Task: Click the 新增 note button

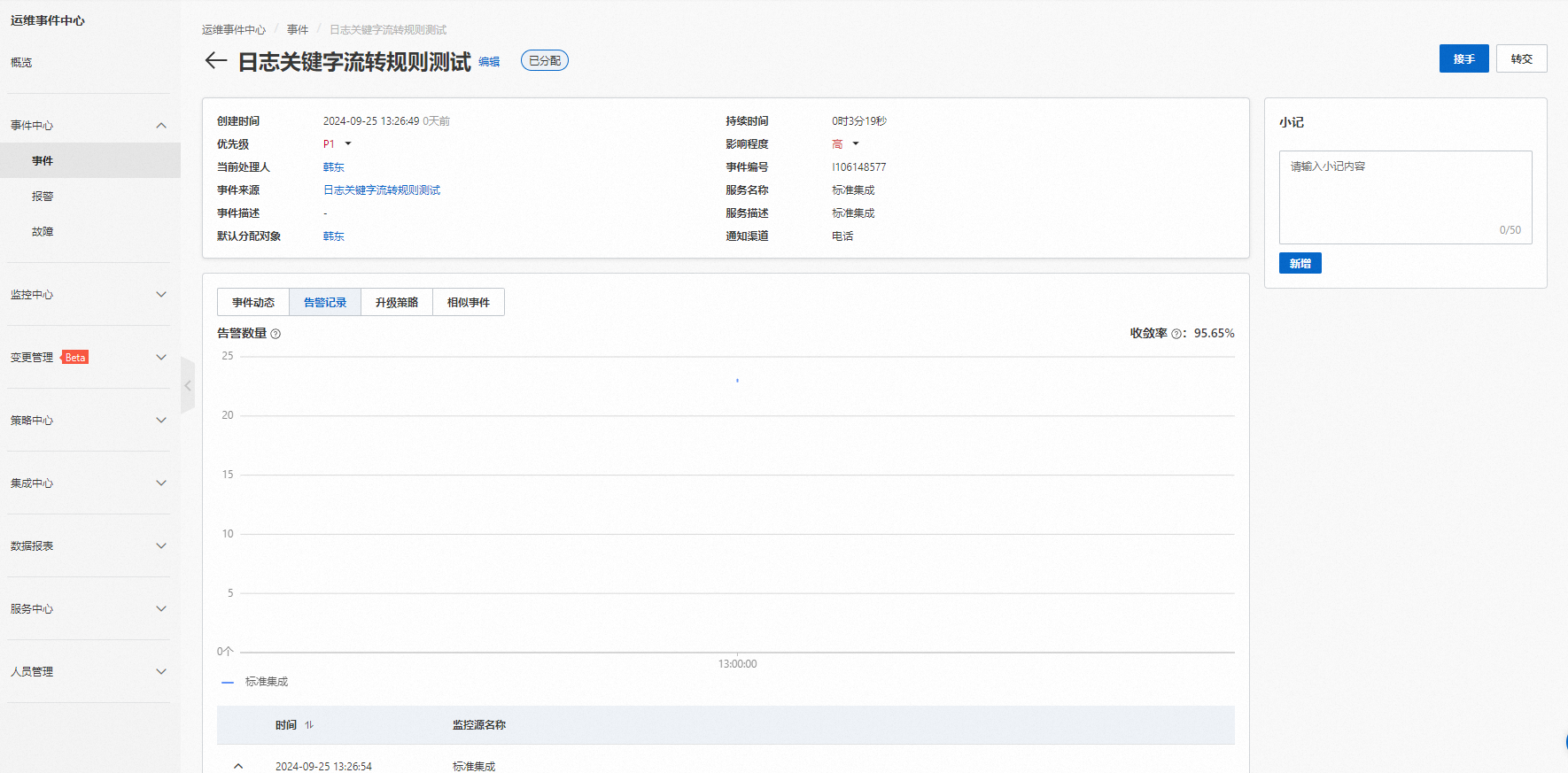Action: (x=1300, y=263)
